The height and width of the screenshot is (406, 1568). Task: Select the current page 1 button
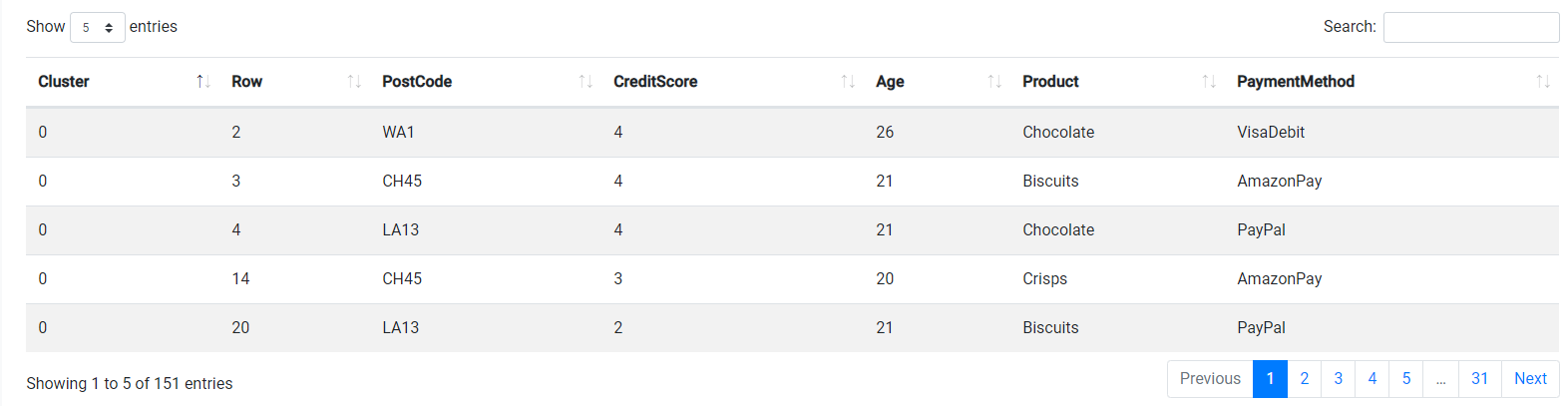coord(1270,379)
